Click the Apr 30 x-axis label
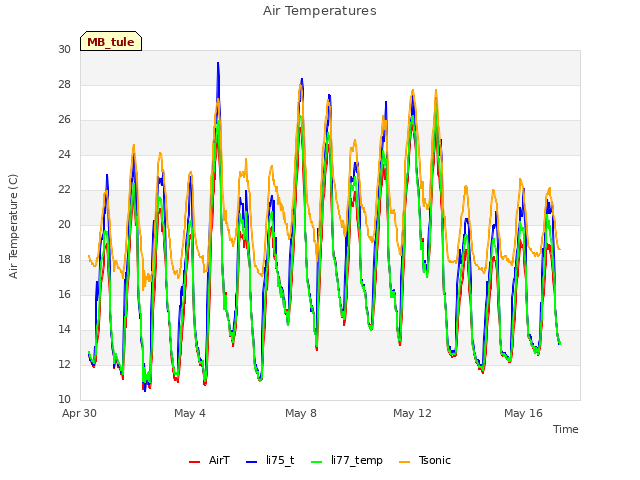 79,413
